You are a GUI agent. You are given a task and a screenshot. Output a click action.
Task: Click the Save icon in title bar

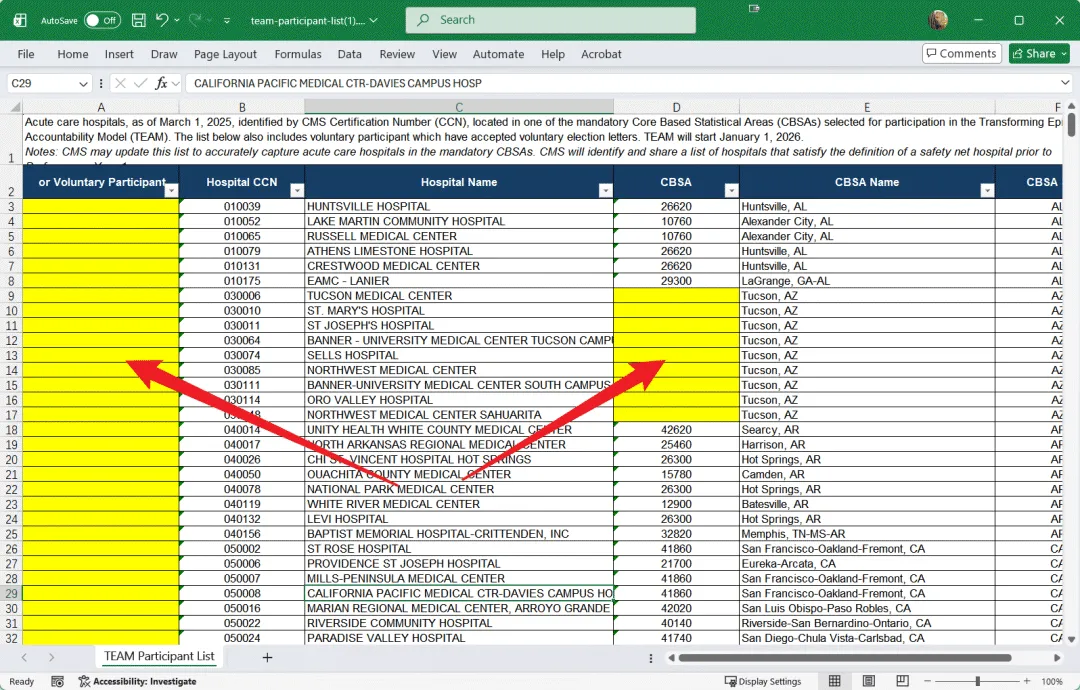point(138,20)
